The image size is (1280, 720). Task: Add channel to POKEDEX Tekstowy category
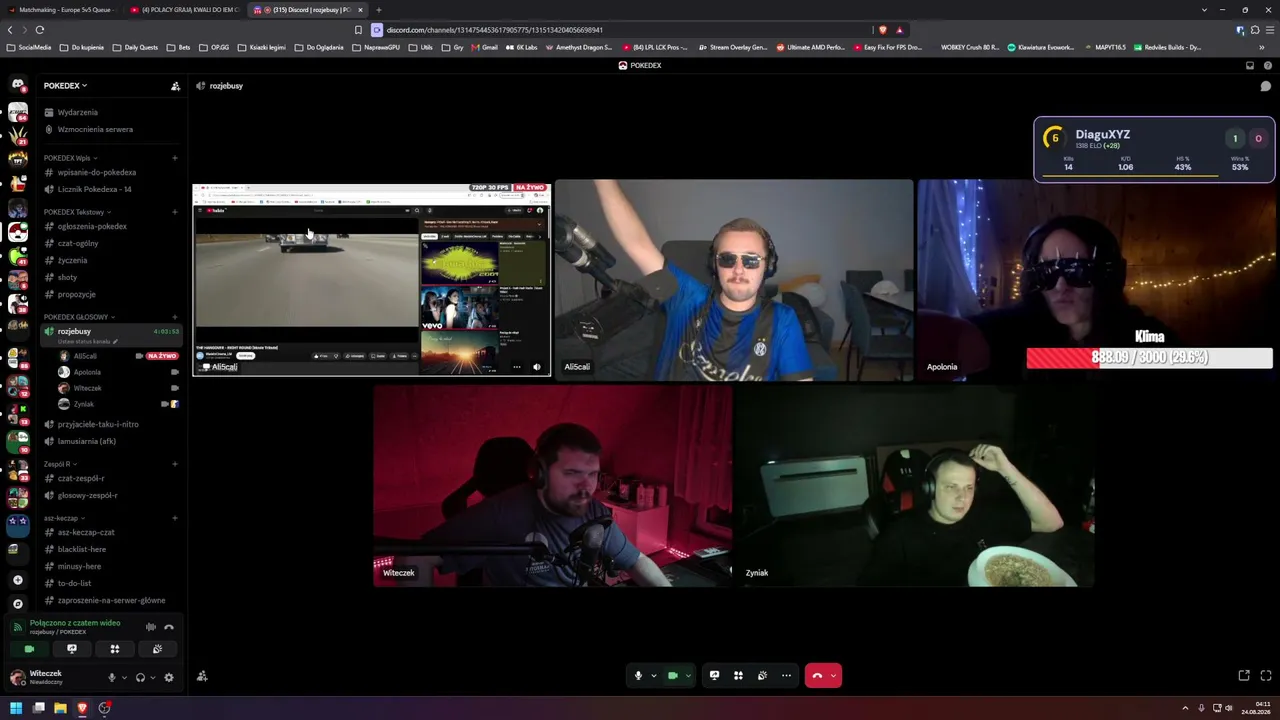pos(175,212)
